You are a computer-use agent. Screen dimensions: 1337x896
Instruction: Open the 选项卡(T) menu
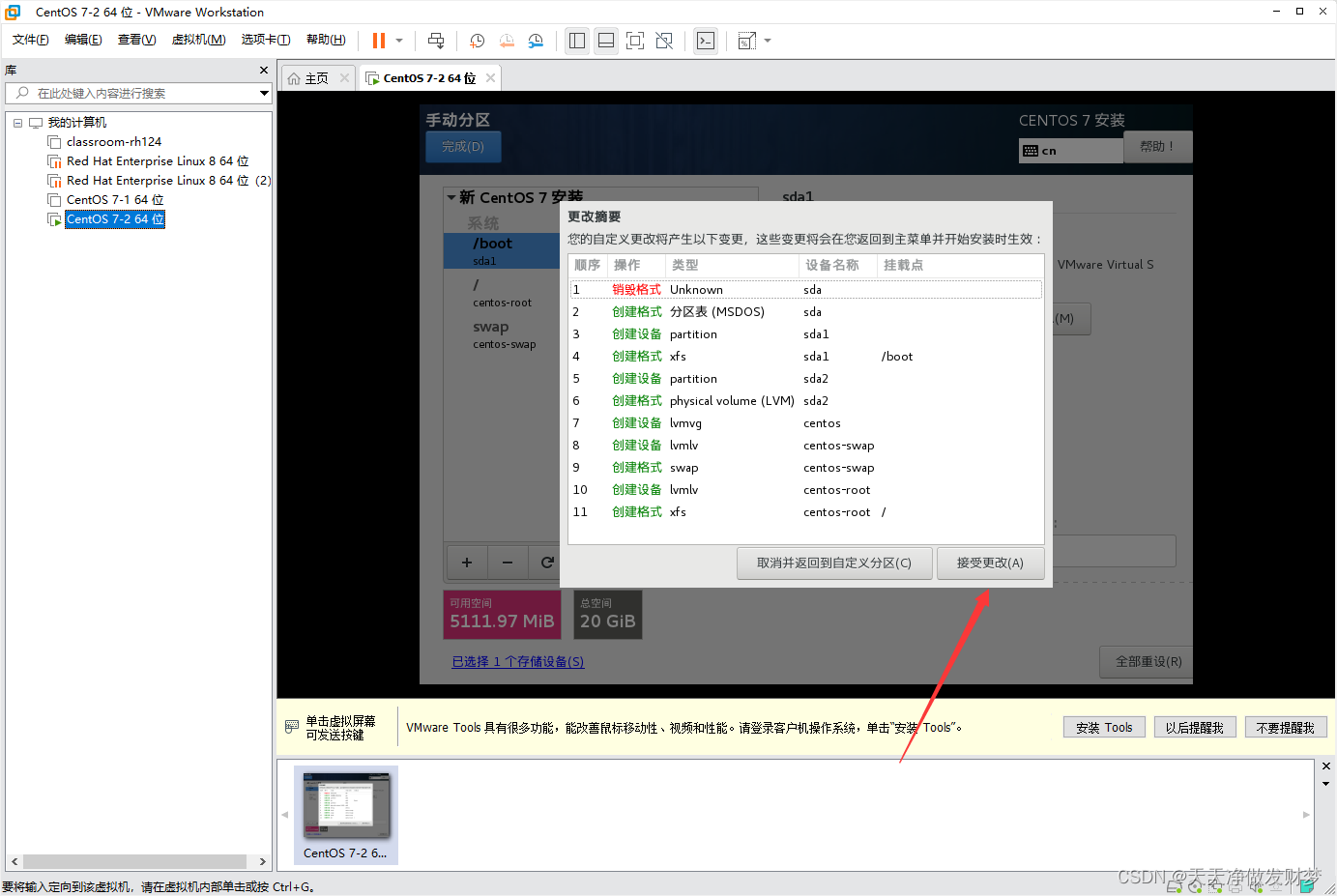click(266, 40)
